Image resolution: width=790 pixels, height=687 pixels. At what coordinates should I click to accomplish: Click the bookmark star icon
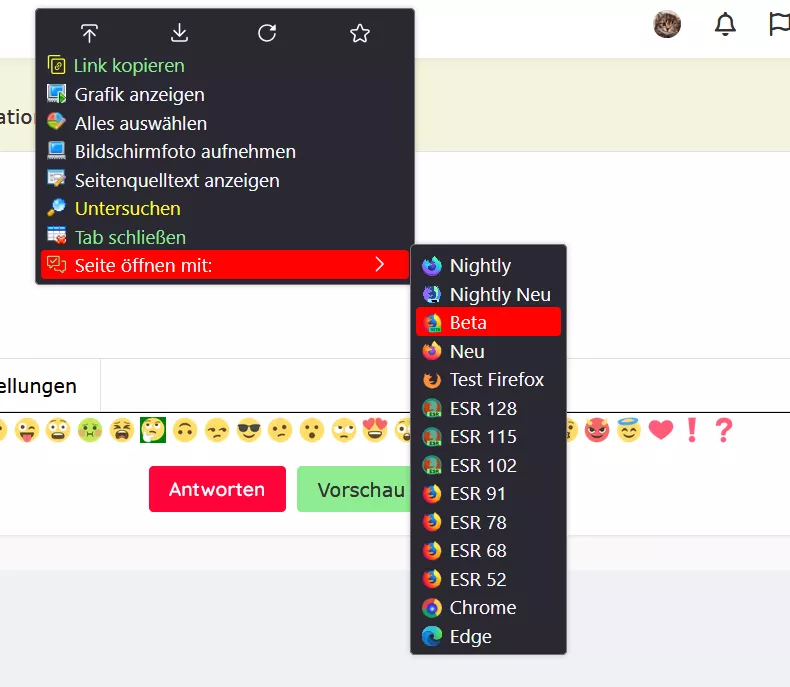click(x=360, y=33)
